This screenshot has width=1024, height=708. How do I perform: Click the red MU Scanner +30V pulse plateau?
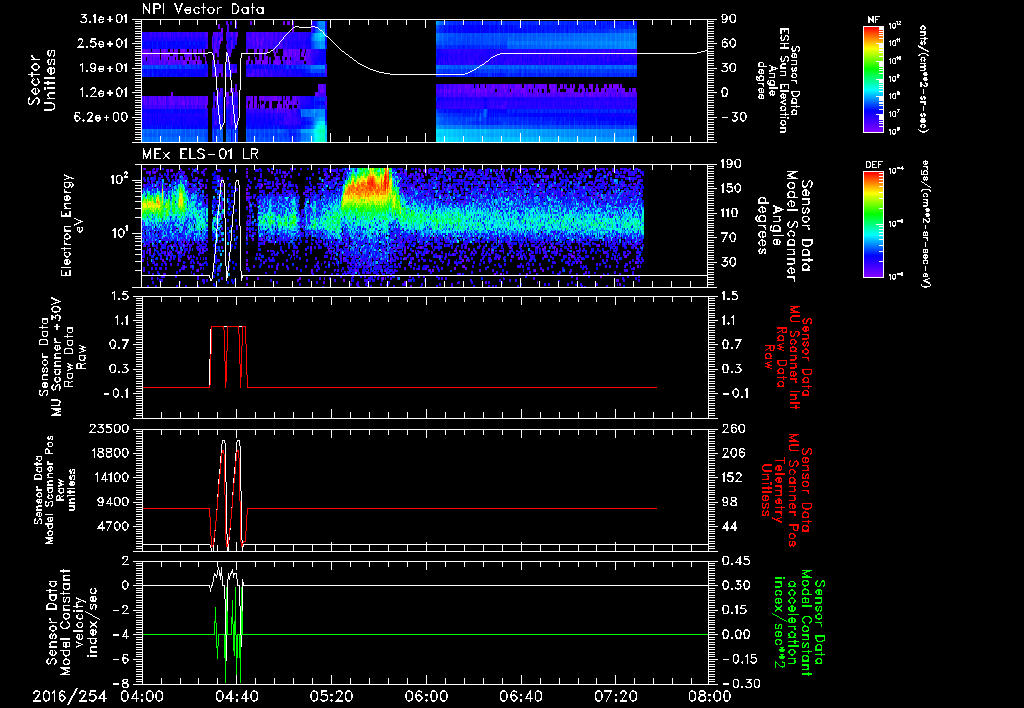click(x=229, y=327)
